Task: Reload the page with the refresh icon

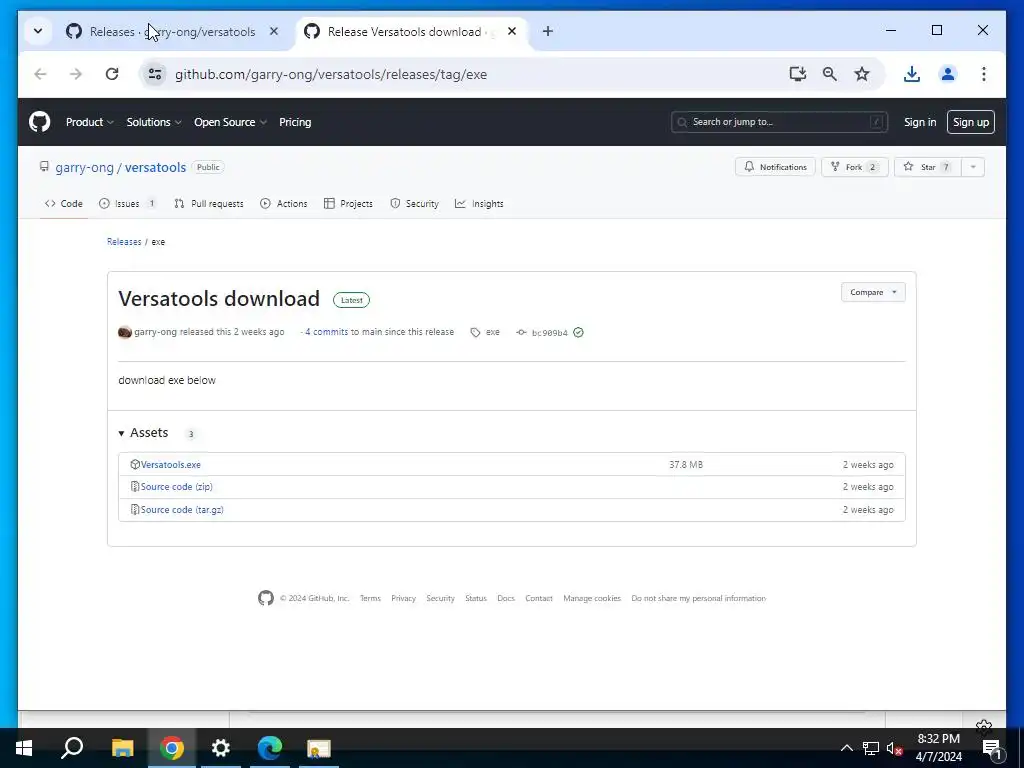Action: (x=112, y=74)
